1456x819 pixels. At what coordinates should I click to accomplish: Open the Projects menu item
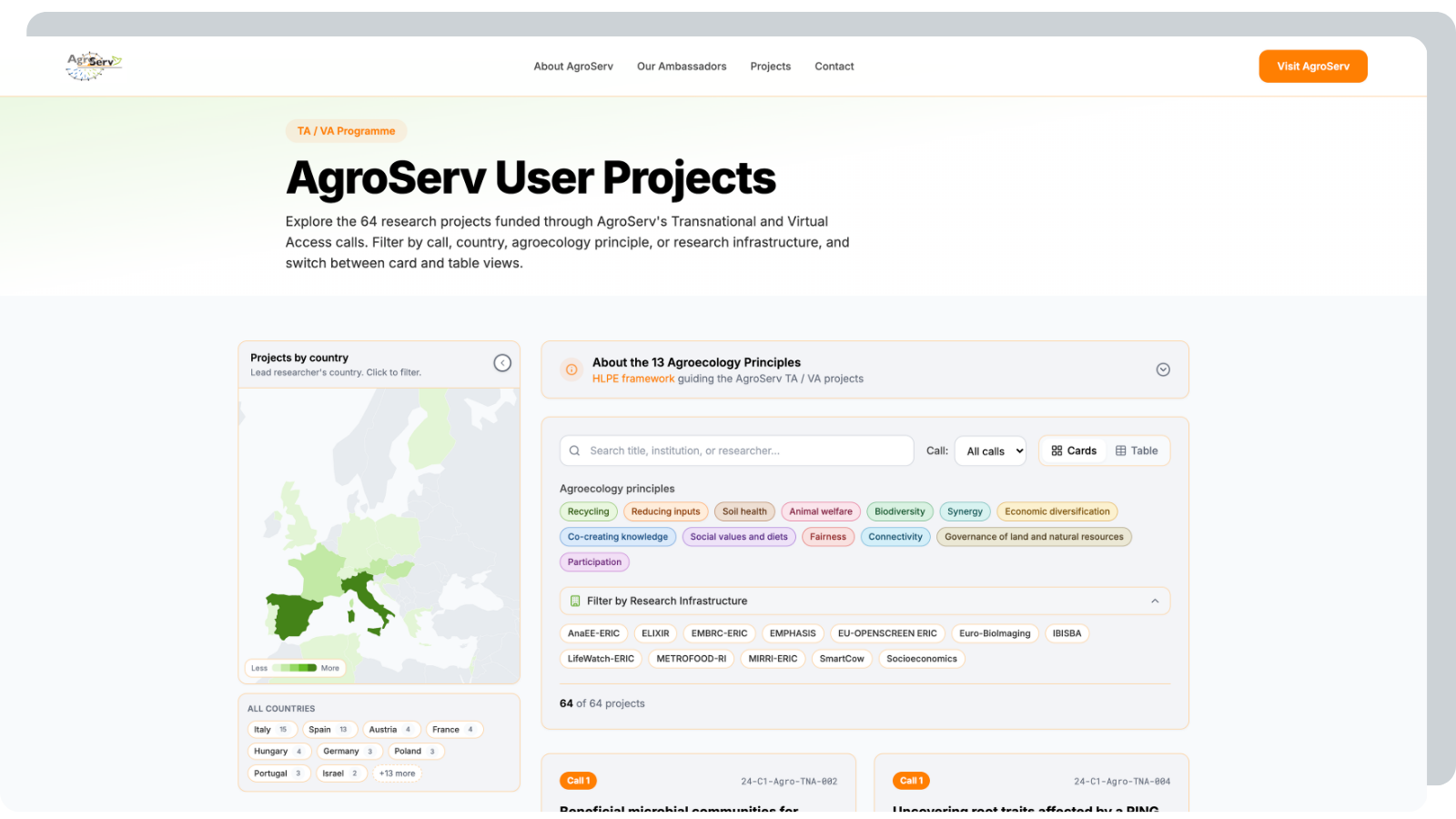(x=770, y=66)
